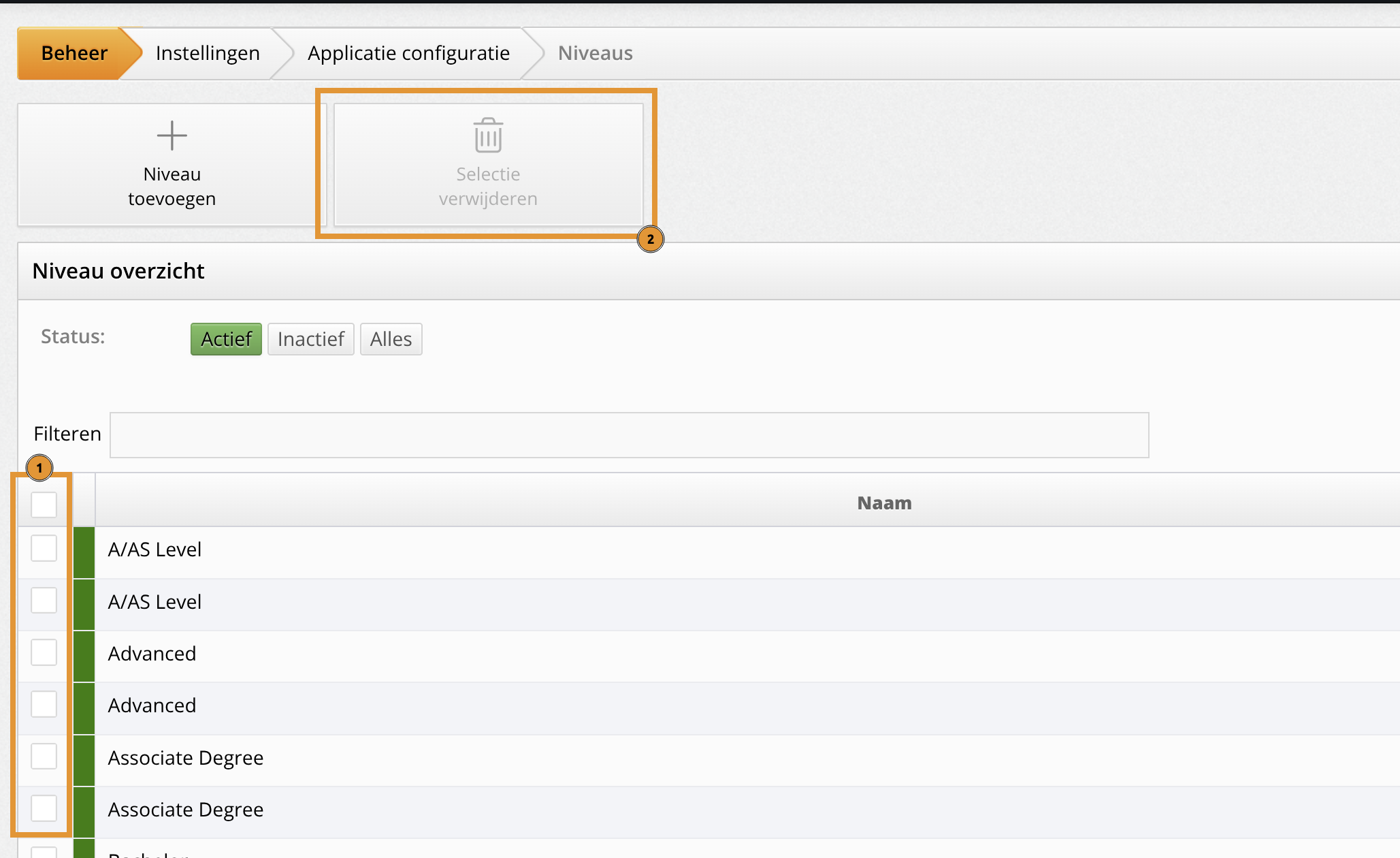Open the first Associate Degree entry
Image resolution: width=1400 pixels, height=858 pixels.
pos(185,758)
